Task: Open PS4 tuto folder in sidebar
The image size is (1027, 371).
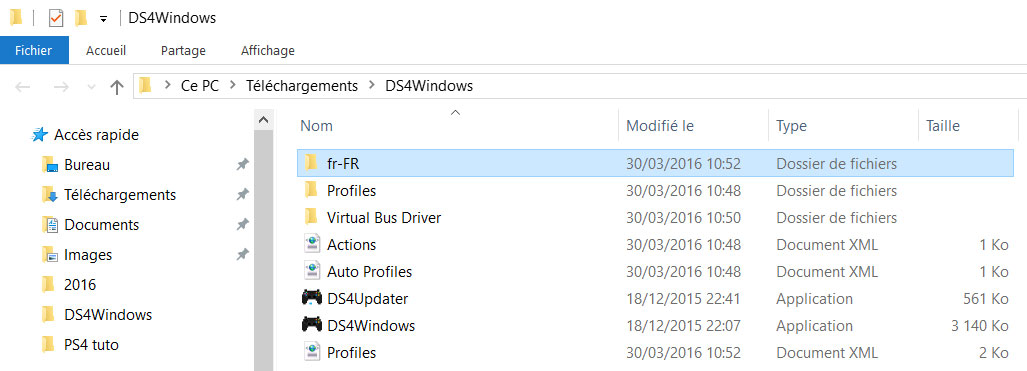Action: 91,344
